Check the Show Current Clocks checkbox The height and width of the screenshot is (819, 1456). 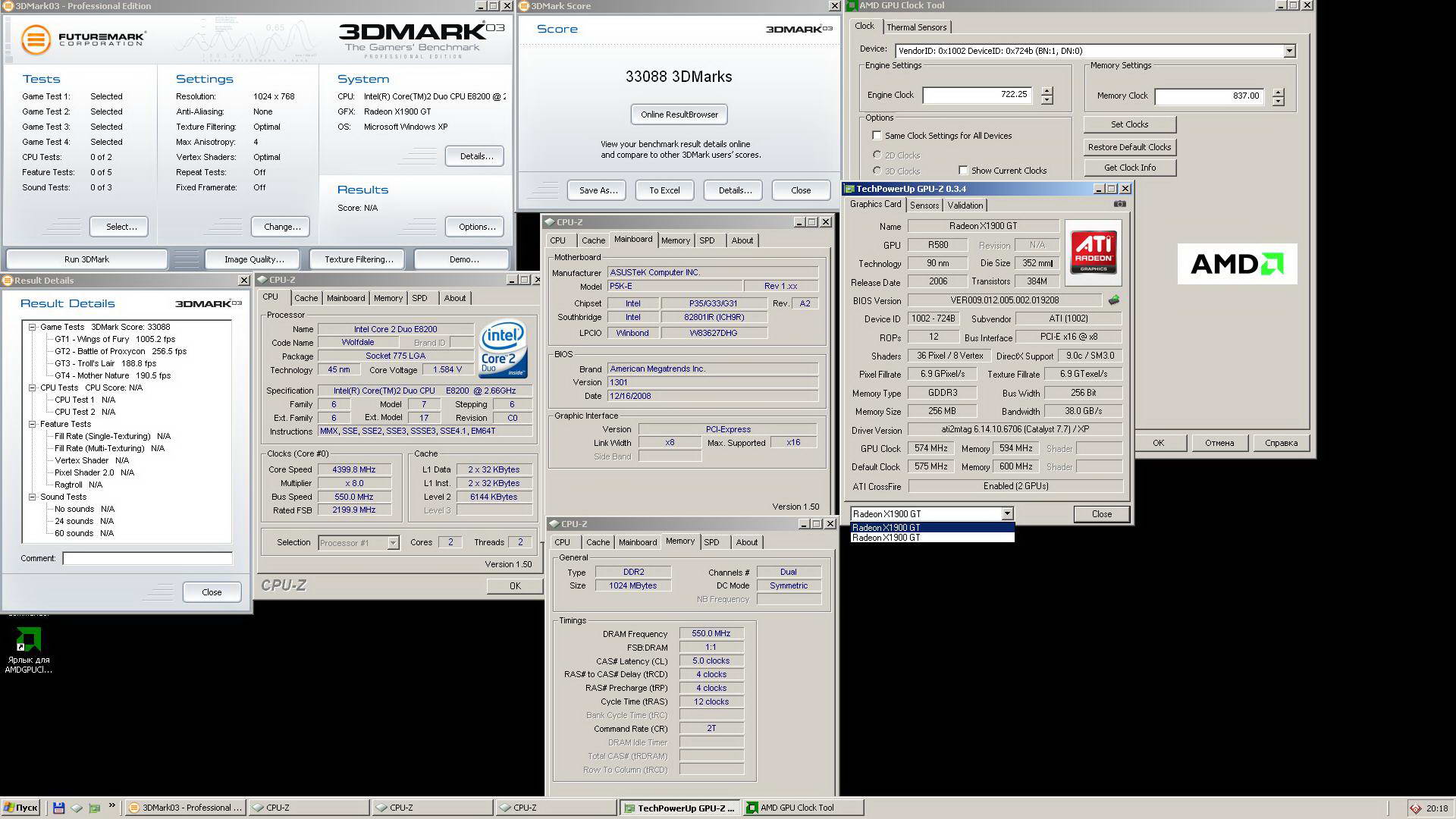[963, 171]
